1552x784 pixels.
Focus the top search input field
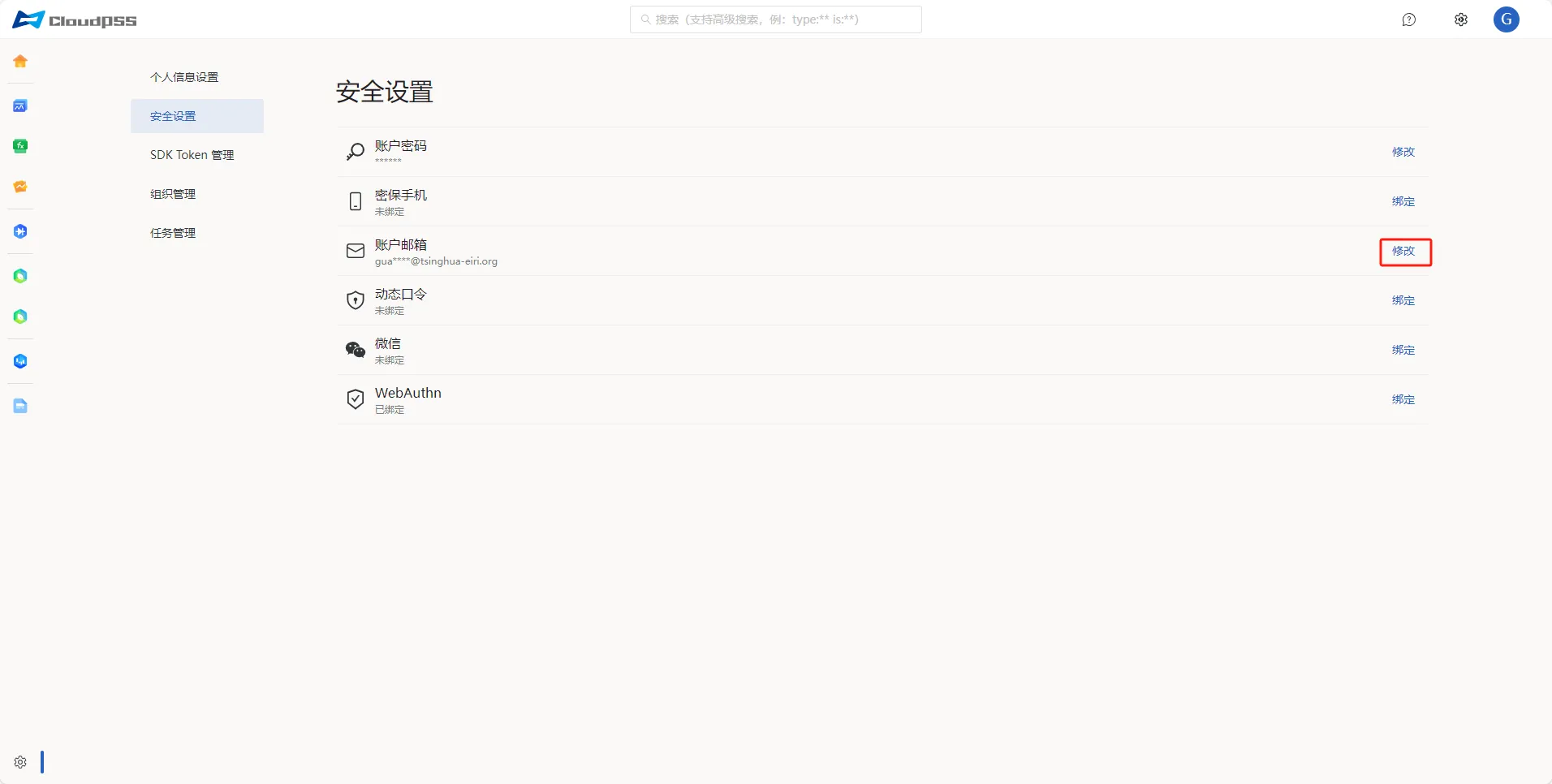click(x=776, y=19)
